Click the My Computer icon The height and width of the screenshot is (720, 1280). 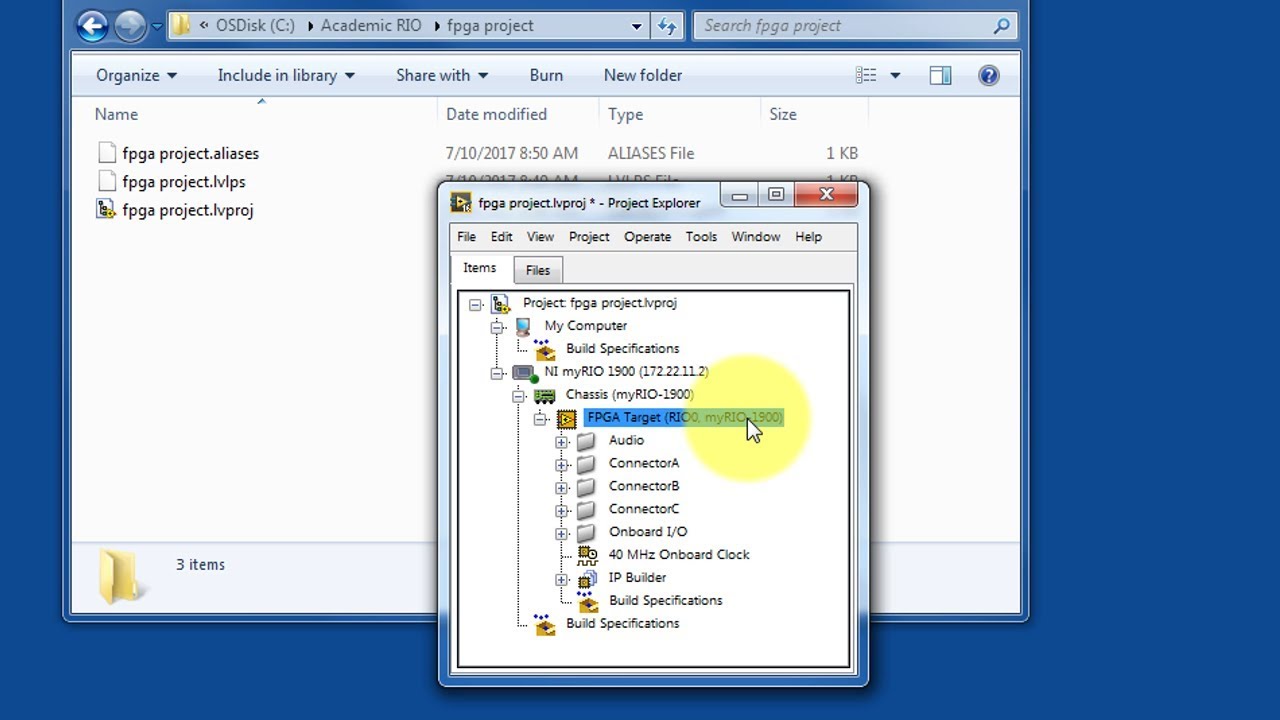click(x=523, y=326)
